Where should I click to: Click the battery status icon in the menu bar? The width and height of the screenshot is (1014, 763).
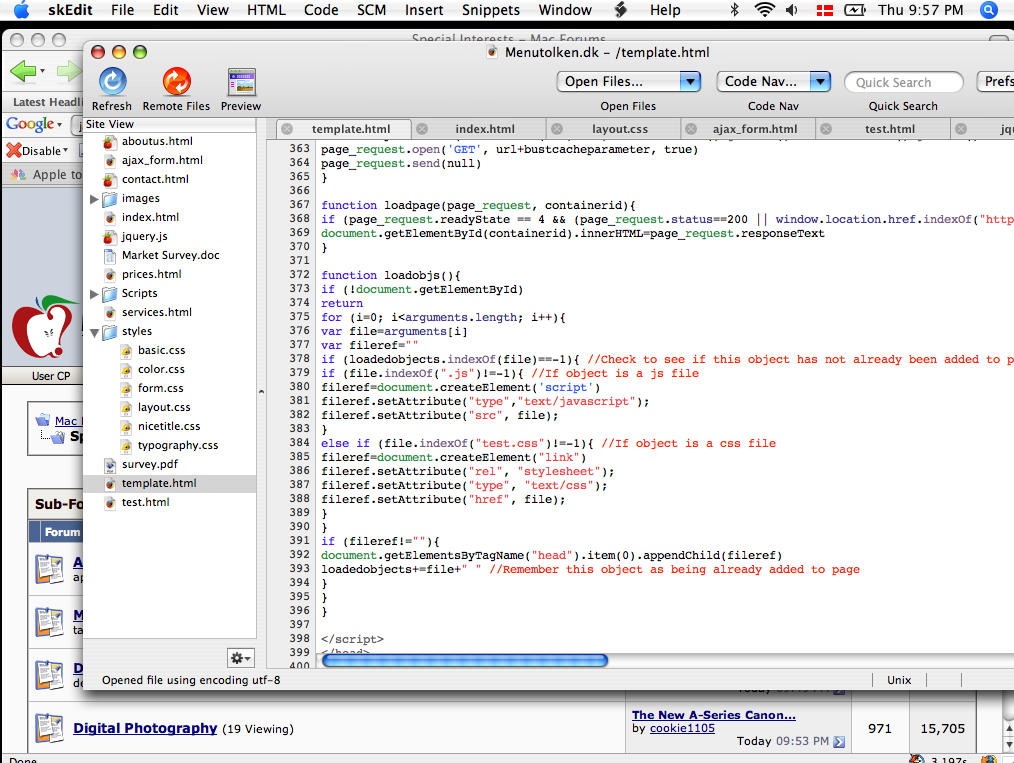tap(855, 10)
